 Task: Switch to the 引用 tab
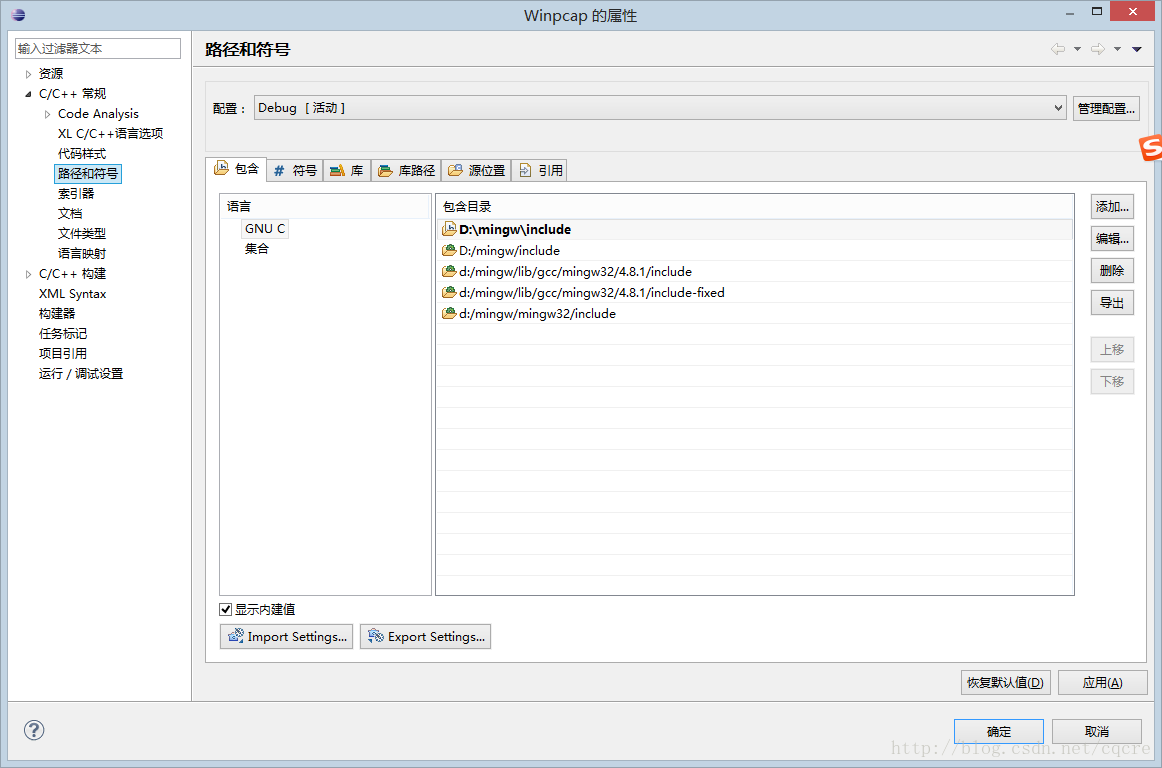click(x=540, y=171)
